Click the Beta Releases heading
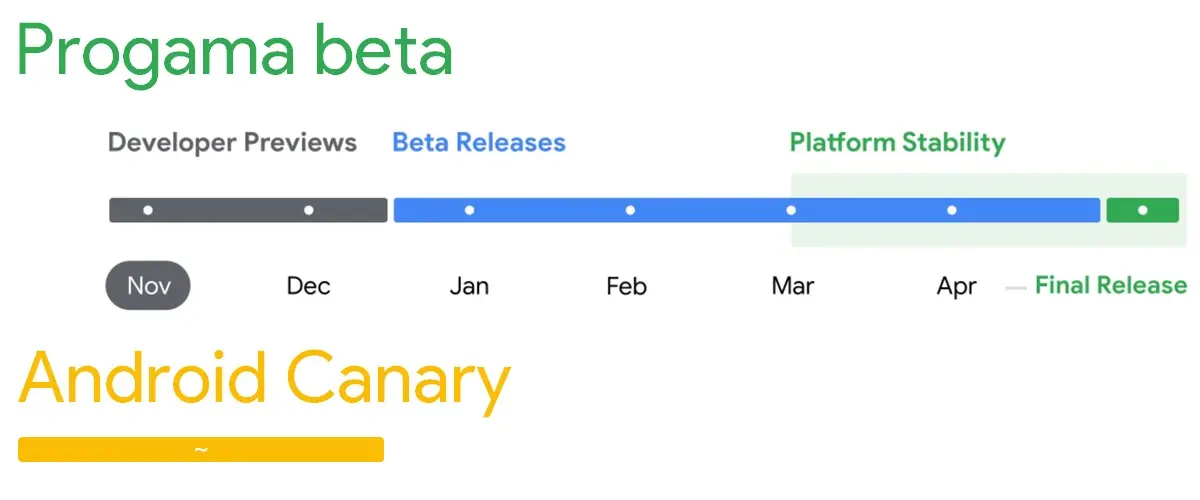1200x500 pixels. (x=479, y=142)
